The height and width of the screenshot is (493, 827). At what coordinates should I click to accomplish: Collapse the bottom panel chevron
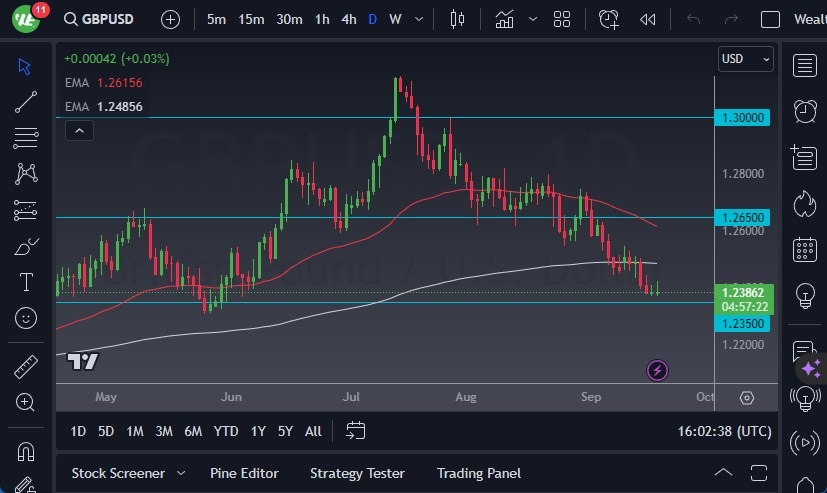coord(723,473)
